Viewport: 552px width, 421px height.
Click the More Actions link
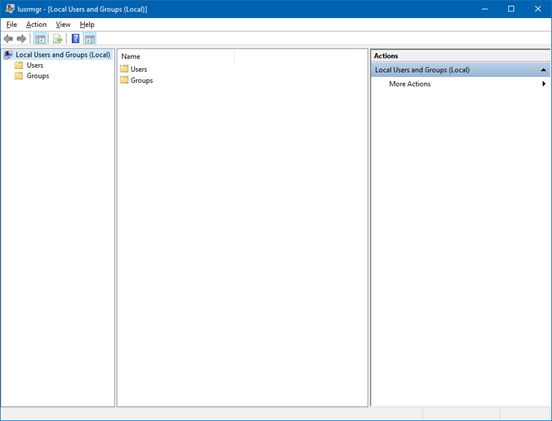click(x=409, y=84)
